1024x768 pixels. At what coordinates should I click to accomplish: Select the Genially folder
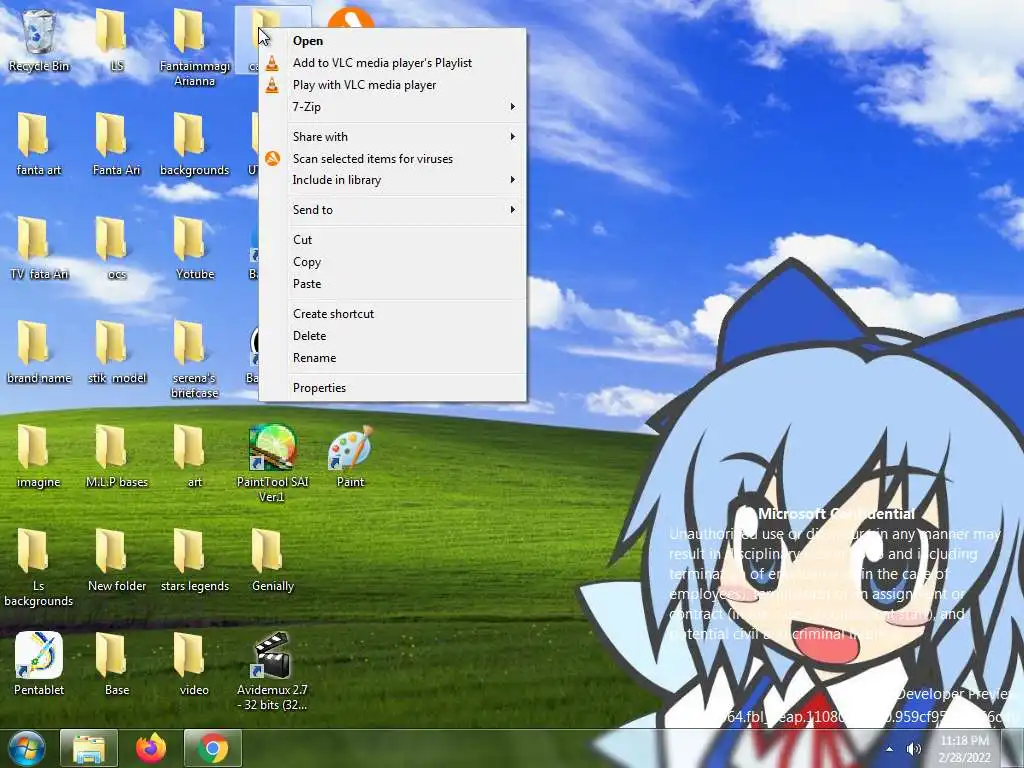[272, 560]
